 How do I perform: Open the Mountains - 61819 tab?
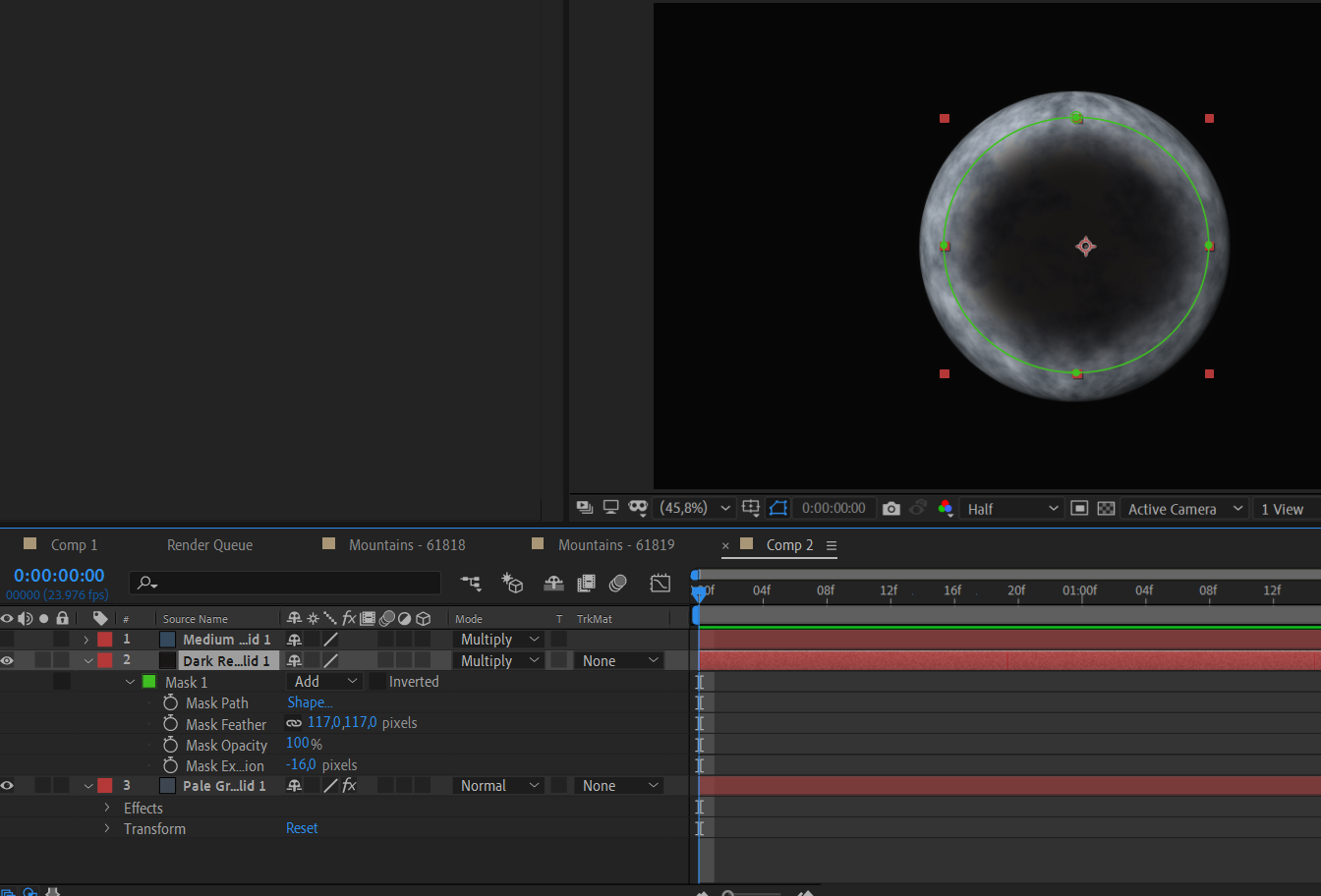pyautogui.click(x=616, y=544)
